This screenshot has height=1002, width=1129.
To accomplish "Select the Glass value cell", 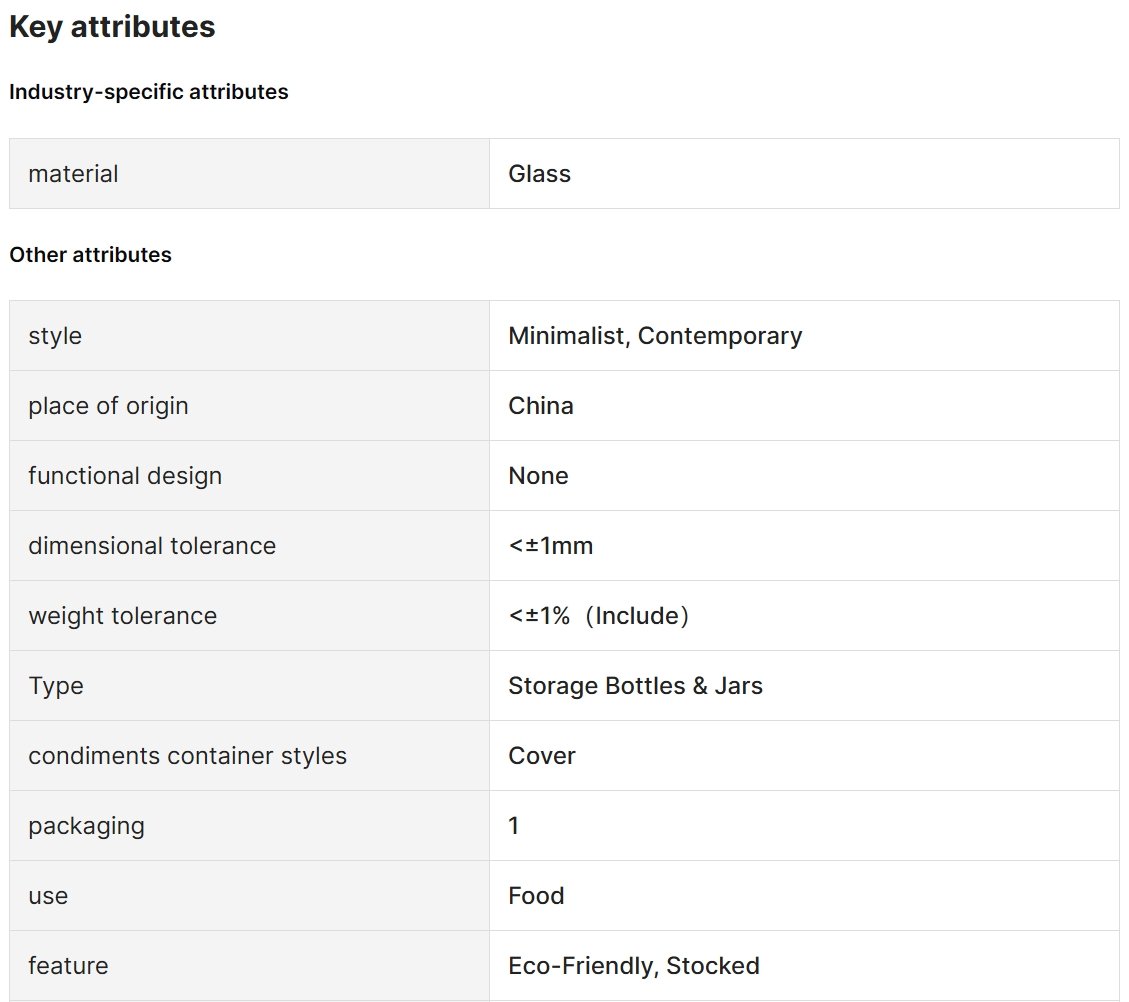I will click(804, 173).
